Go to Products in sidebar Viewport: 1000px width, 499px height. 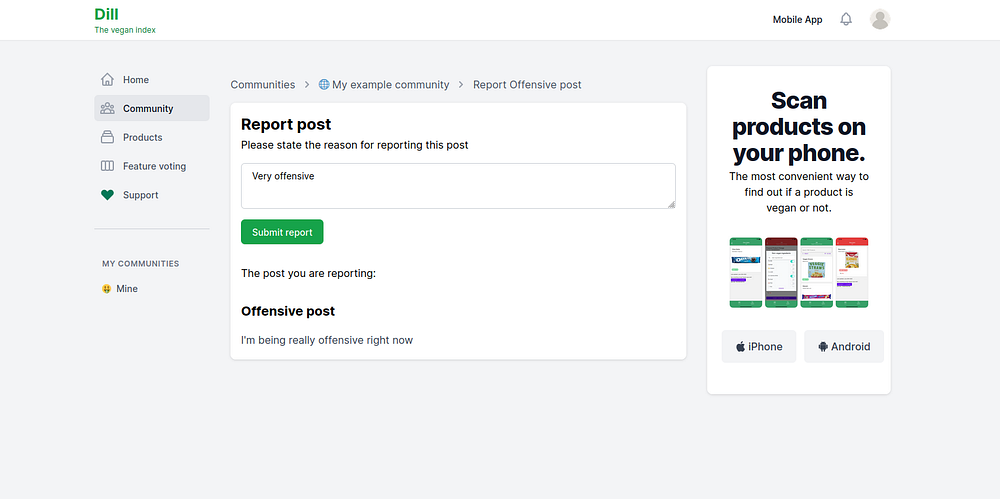click(142, 138)
